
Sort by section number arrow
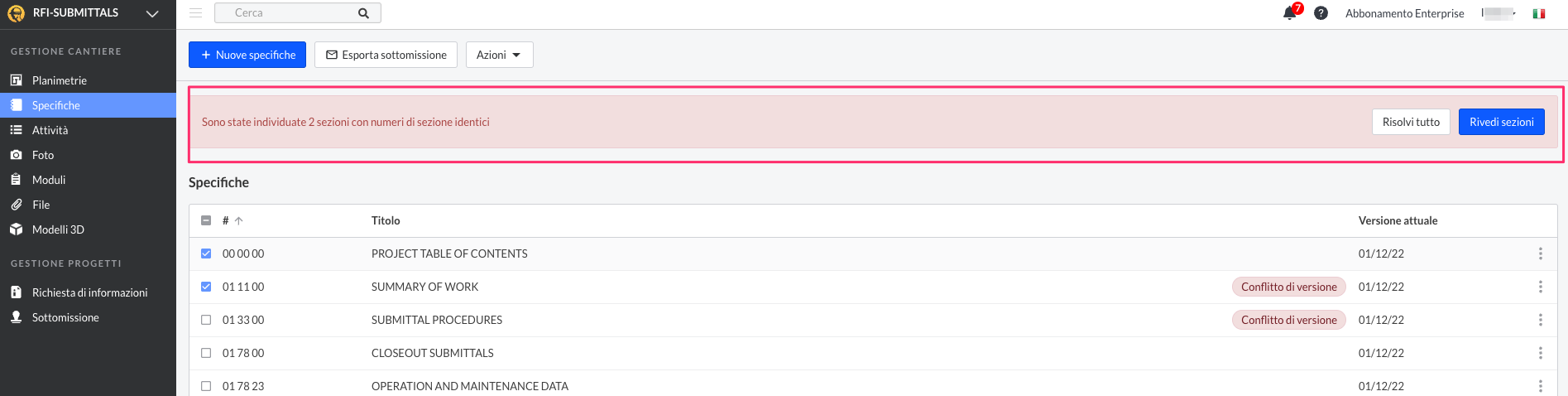(x=238, y=220)
